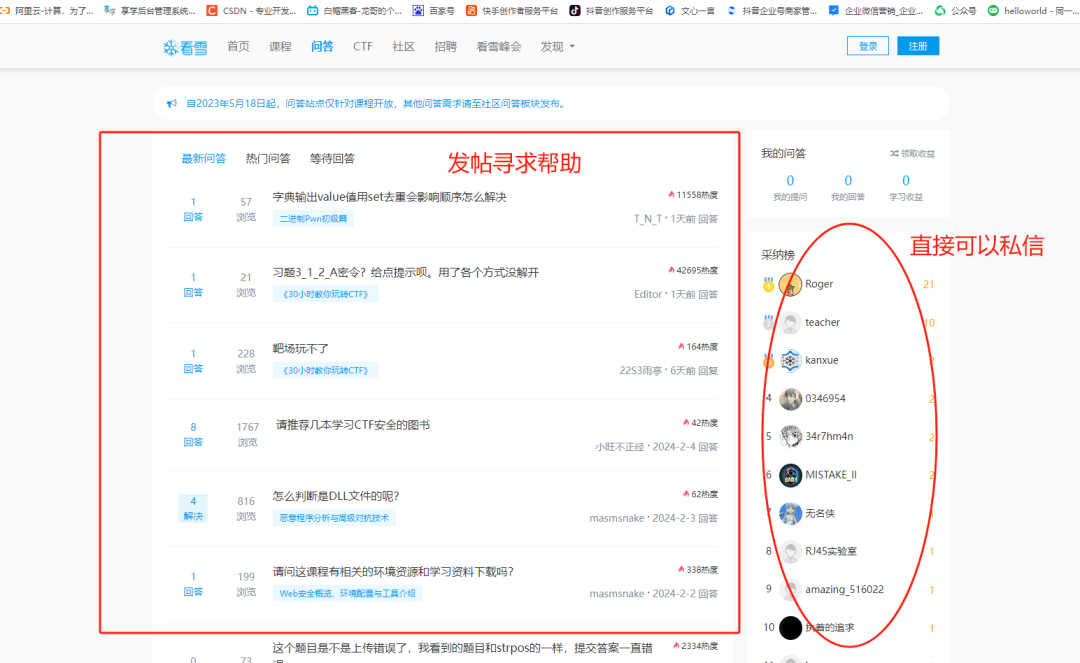Click 无名侠's avatar
This screenshot has height=663, width=1080.
point(790,513)
